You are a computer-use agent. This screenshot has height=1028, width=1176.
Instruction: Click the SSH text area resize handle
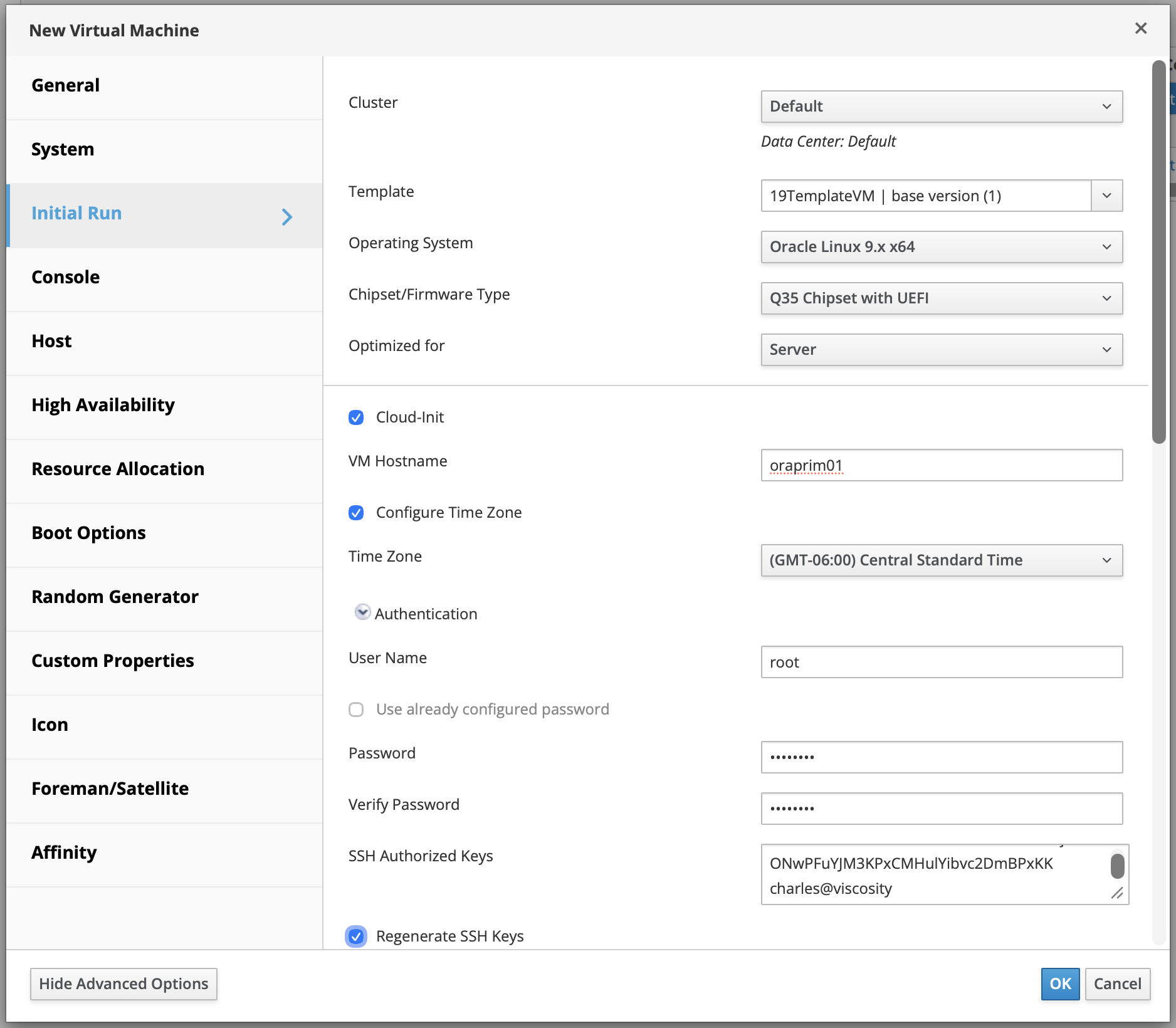[x=1117, y=893]
